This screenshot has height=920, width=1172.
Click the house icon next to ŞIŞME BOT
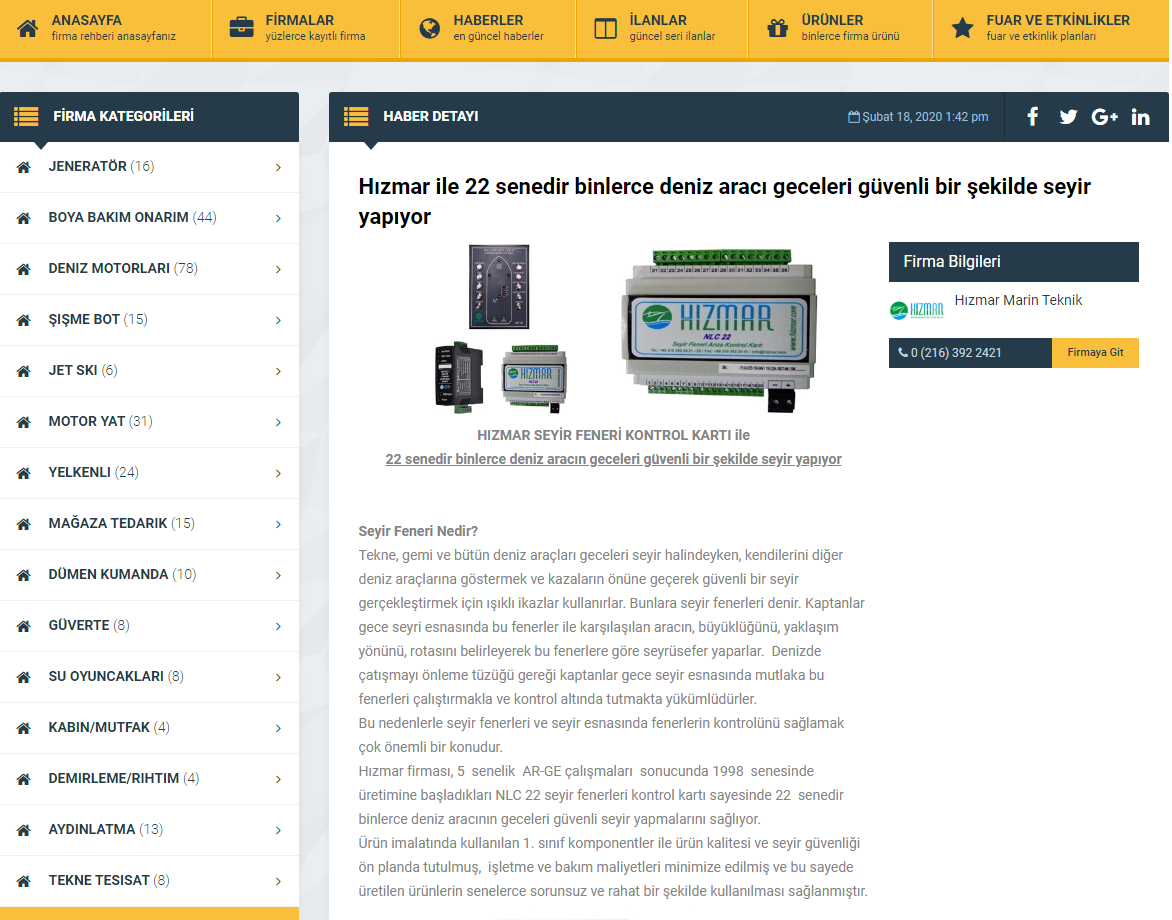(24, 320)
